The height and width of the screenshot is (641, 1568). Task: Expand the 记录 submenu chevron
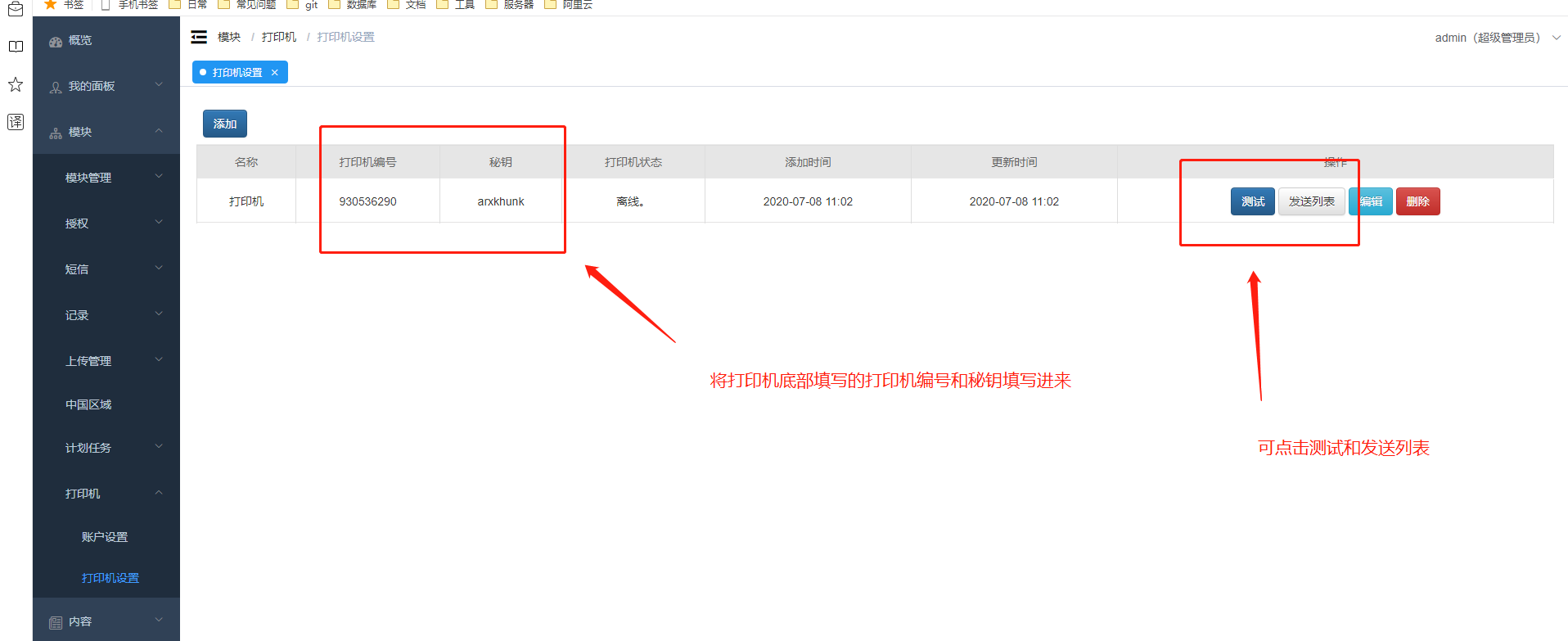[159, 314]
